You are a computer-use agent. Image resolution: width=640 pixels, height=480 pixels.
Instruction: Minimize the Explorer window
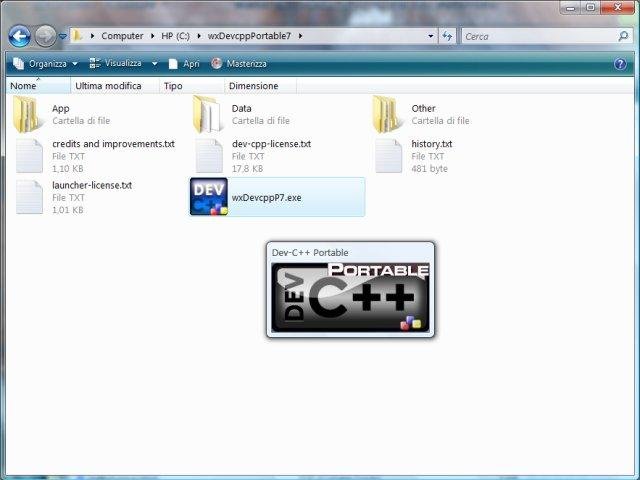point(571,8)
